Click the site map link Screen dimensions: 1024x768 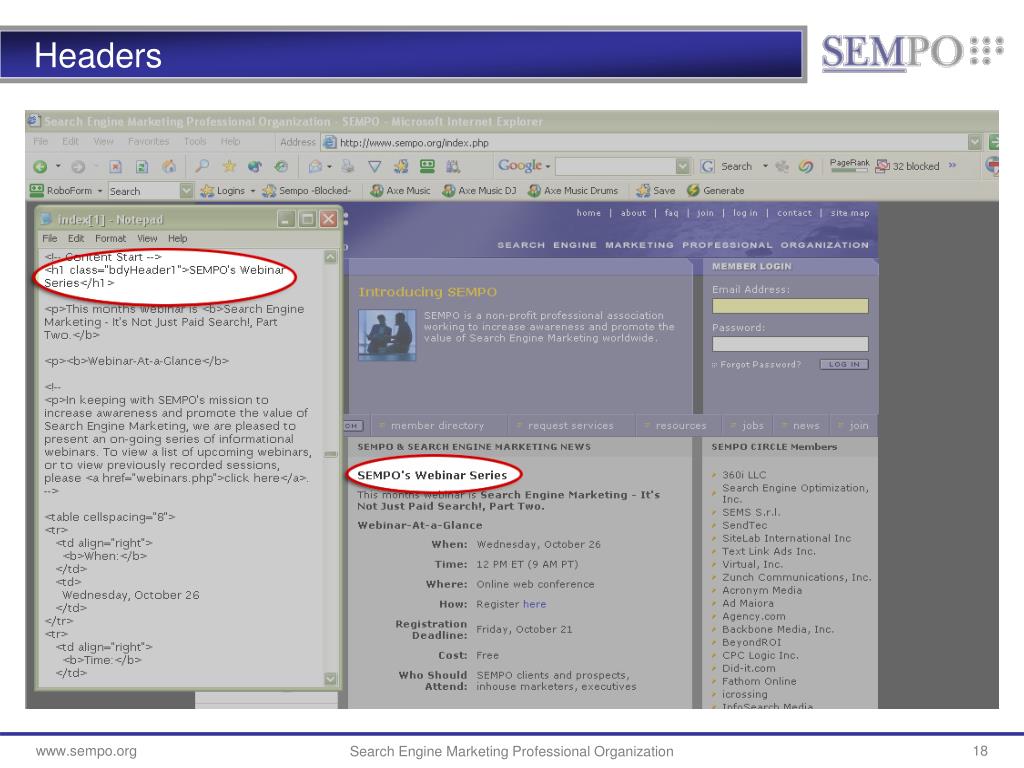[x=850, y=213]
